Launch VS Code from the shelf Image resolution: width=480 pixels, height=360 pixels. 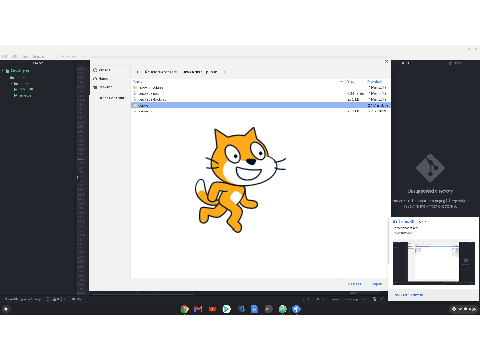(241, 309)
